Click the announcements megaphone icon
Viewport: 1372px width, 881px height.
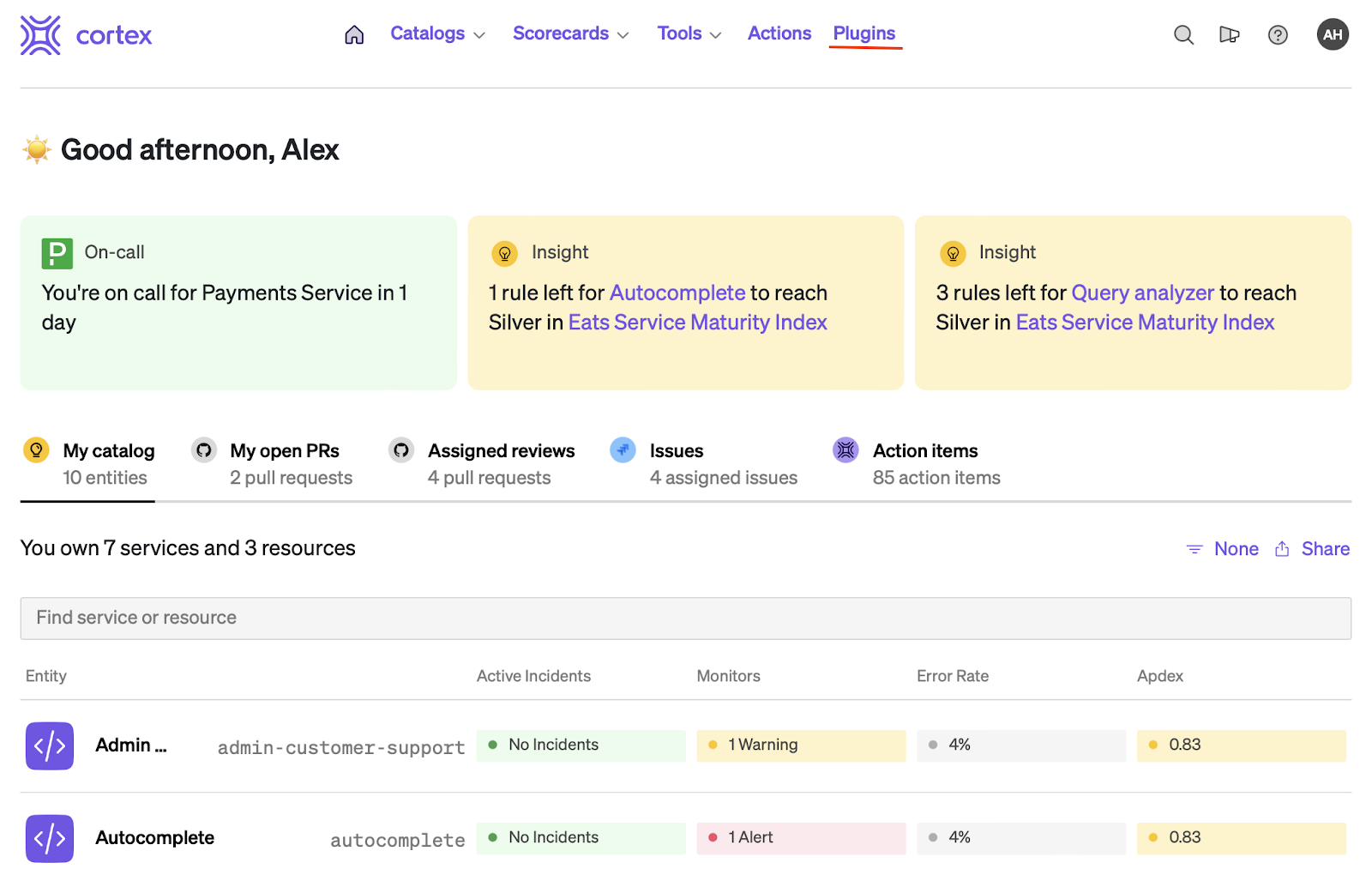pos(1230,34)
